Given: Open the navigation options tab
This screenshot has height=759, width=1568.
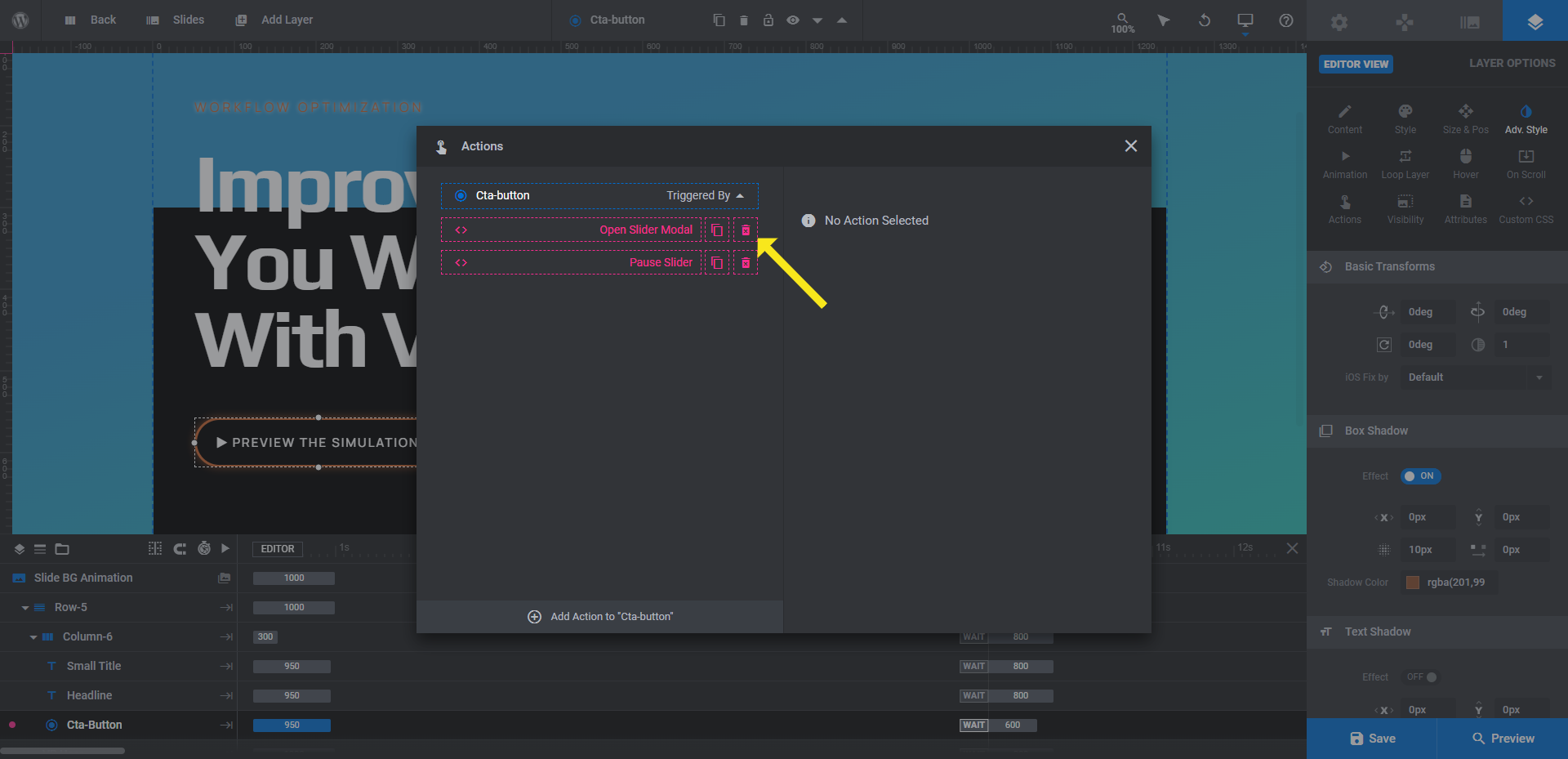Looking at the screenshot, I should pos(1405,22).
